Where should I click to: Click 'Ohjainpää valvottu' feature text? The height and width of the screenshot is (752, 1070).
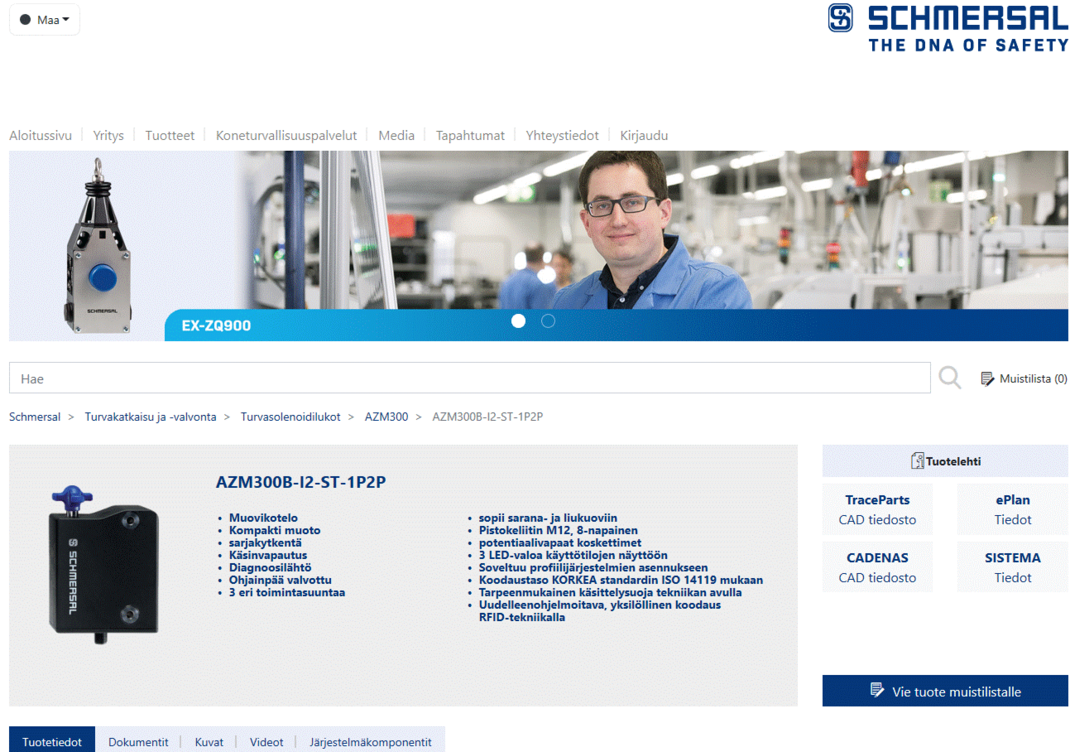coord(280,579)
